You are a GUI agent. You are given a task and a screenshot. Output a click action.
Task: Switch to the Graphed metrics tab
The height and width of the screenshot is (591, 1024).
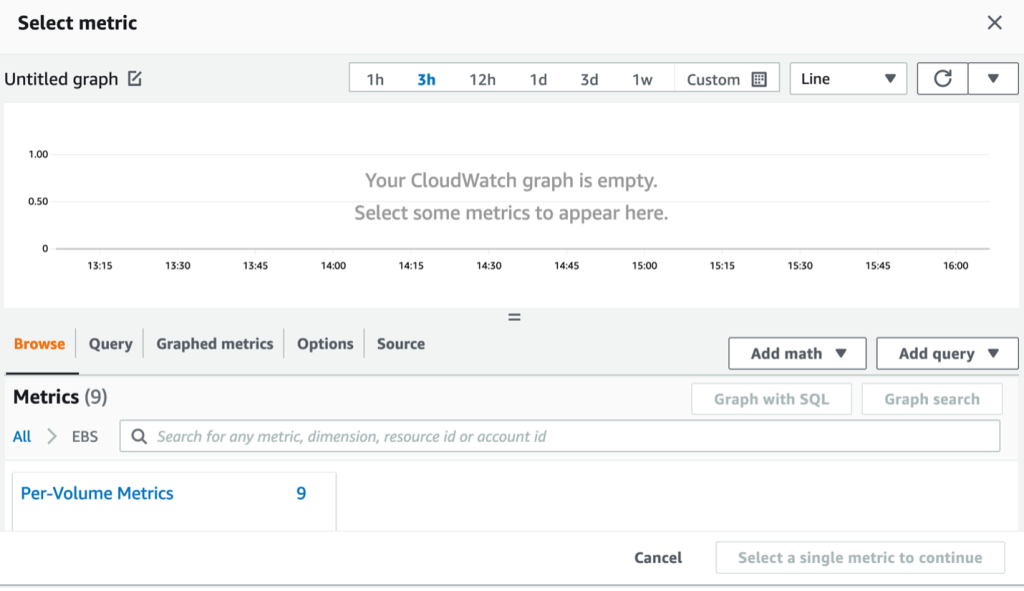[214, 343]
